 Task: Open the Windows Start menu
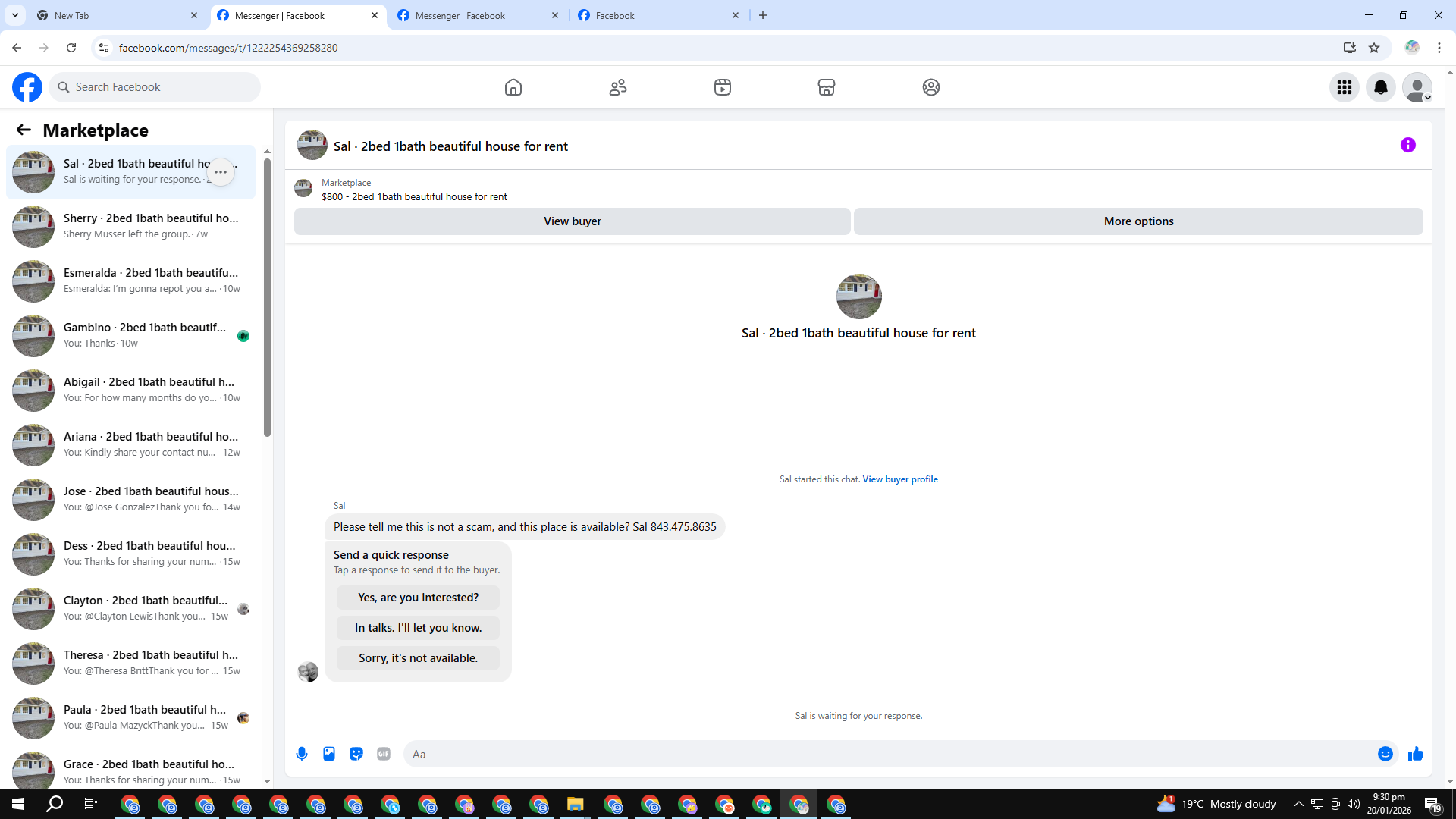[18, 804]
